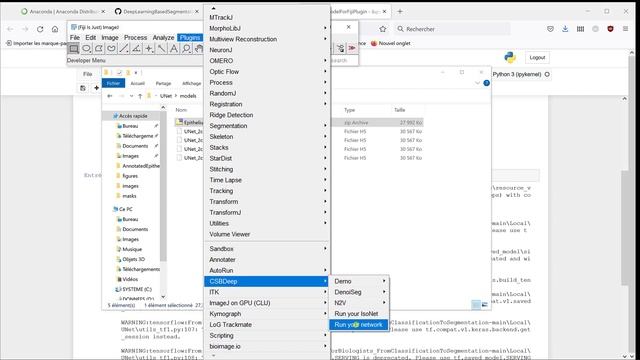Select the Polygon selection tool
This screenshot has width=640, height=360.
coord(99,49)
